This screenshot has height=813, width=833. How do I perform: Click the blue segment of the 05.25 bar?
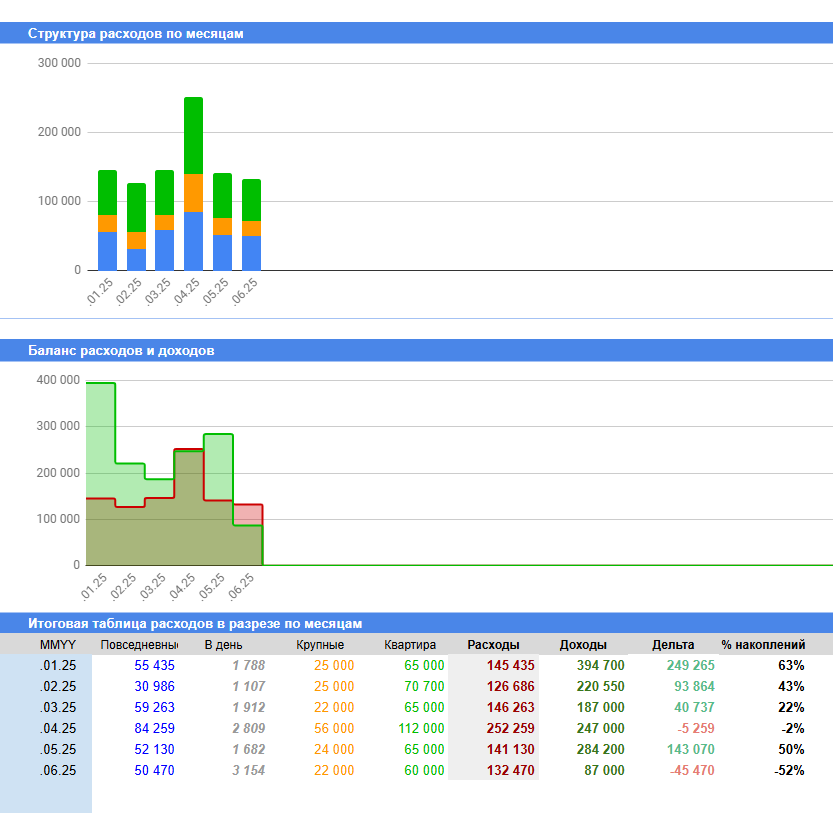pos(222,253)
